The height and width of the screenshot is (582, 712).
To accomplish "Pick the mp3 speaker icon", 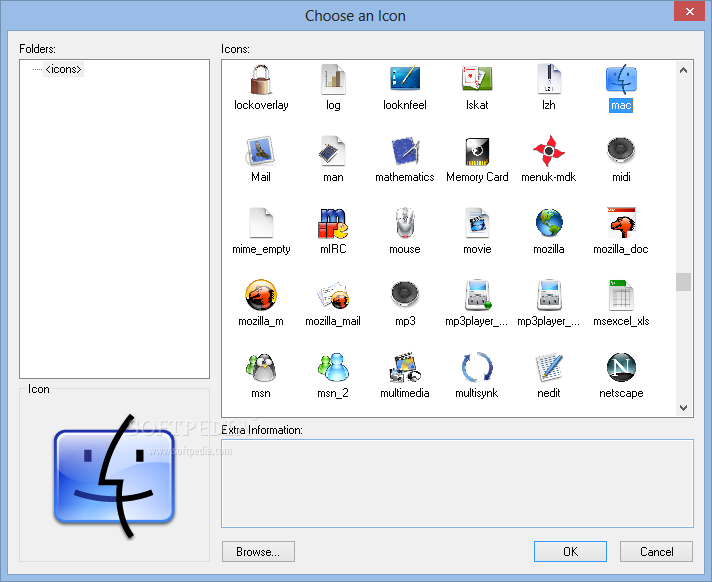I will tap(405, 294).
